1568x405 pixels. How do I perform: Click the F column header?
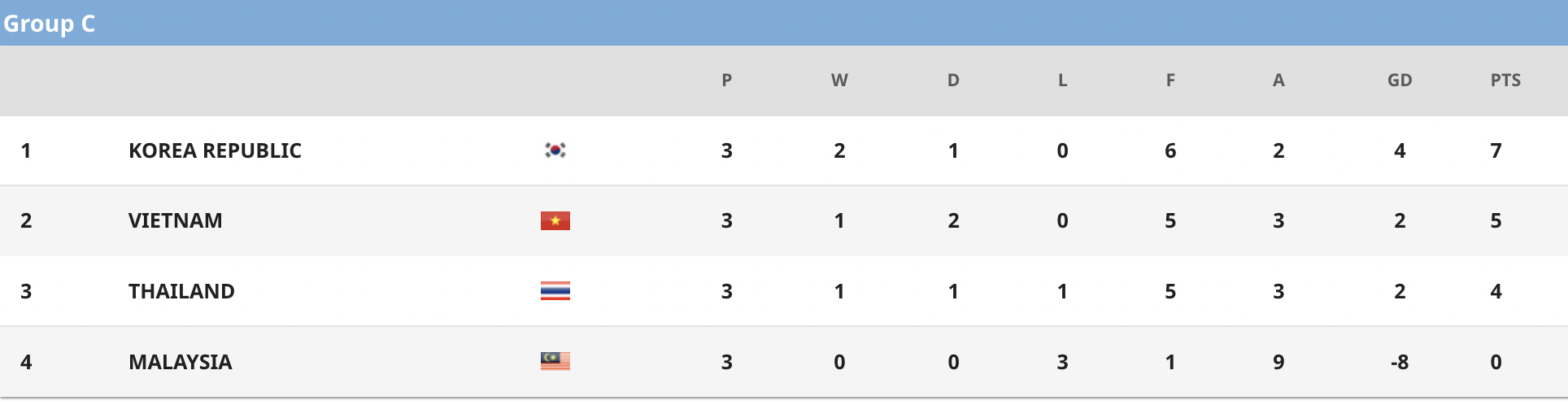[x=1170, y=81]
